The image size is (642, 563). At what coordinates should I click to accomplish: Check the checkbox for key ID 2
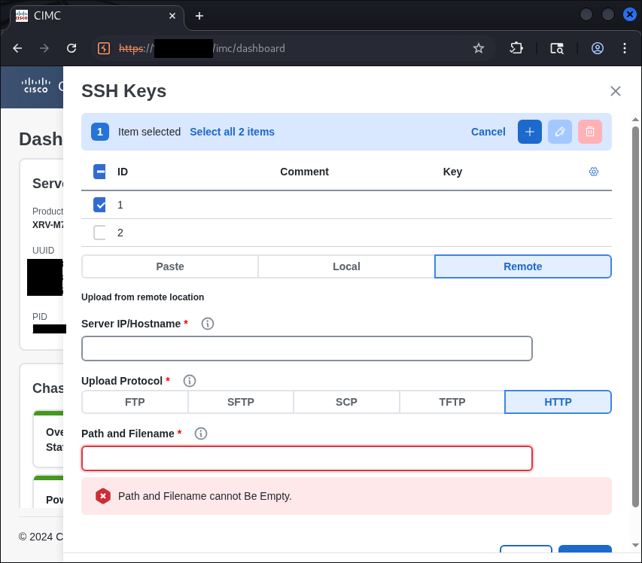point(99,233)
